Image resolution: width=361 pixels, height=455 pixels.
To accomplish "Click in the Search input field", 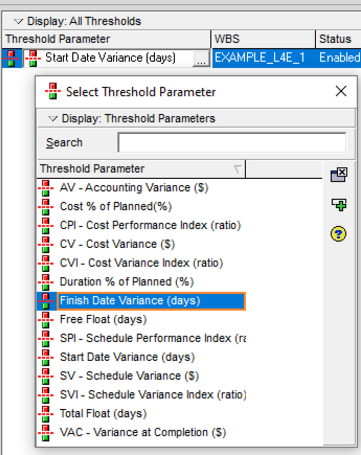I will click(232, 143).
